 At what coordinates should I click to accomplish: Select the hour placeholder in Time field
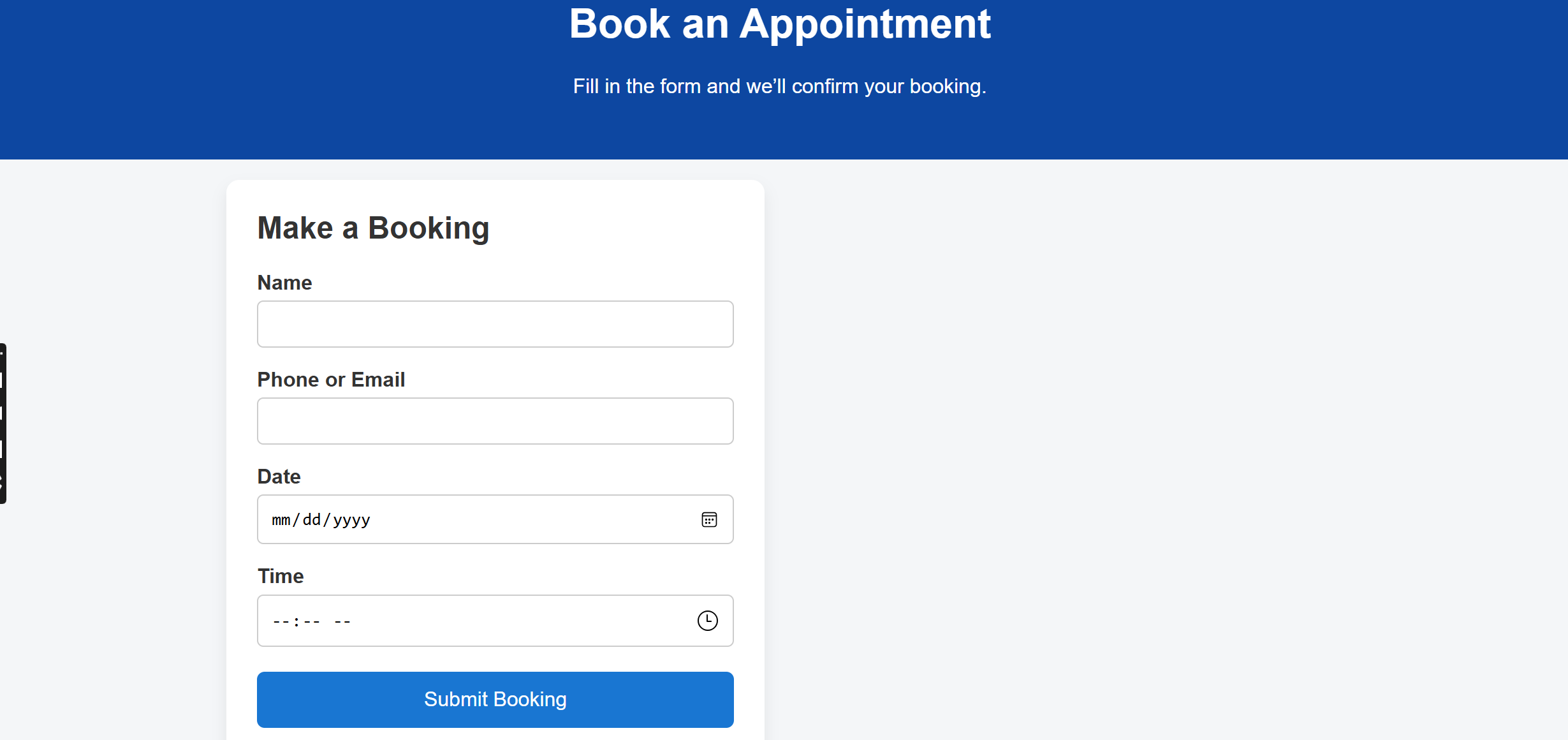pyautogui.click(x=281, y=621)
